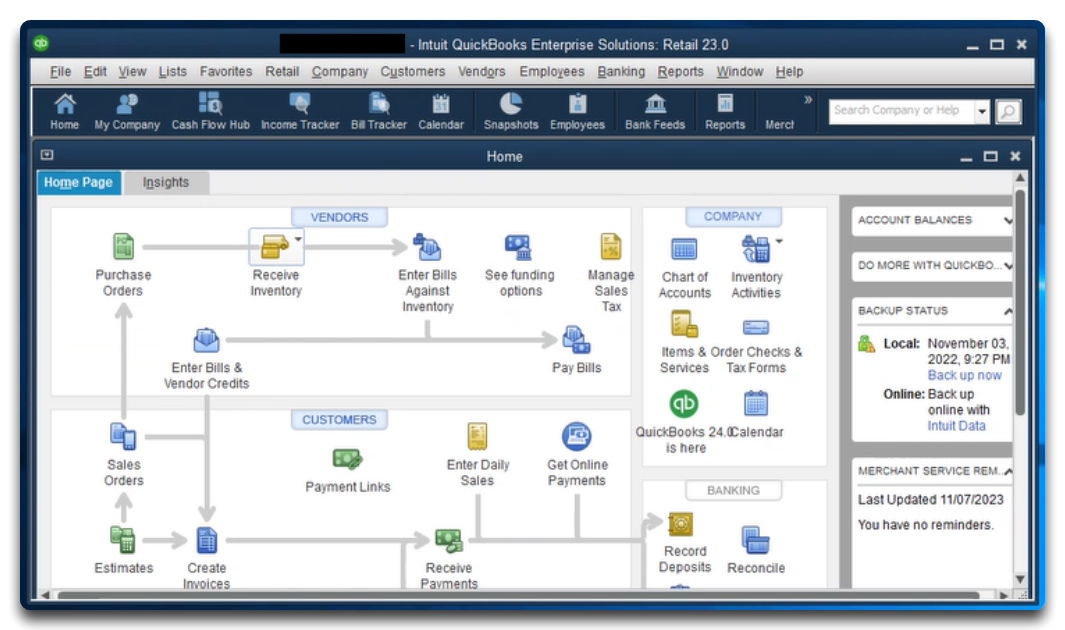Open Employees in icon bar
Screen dimensions: 1065x630
[x=577, y=112]
